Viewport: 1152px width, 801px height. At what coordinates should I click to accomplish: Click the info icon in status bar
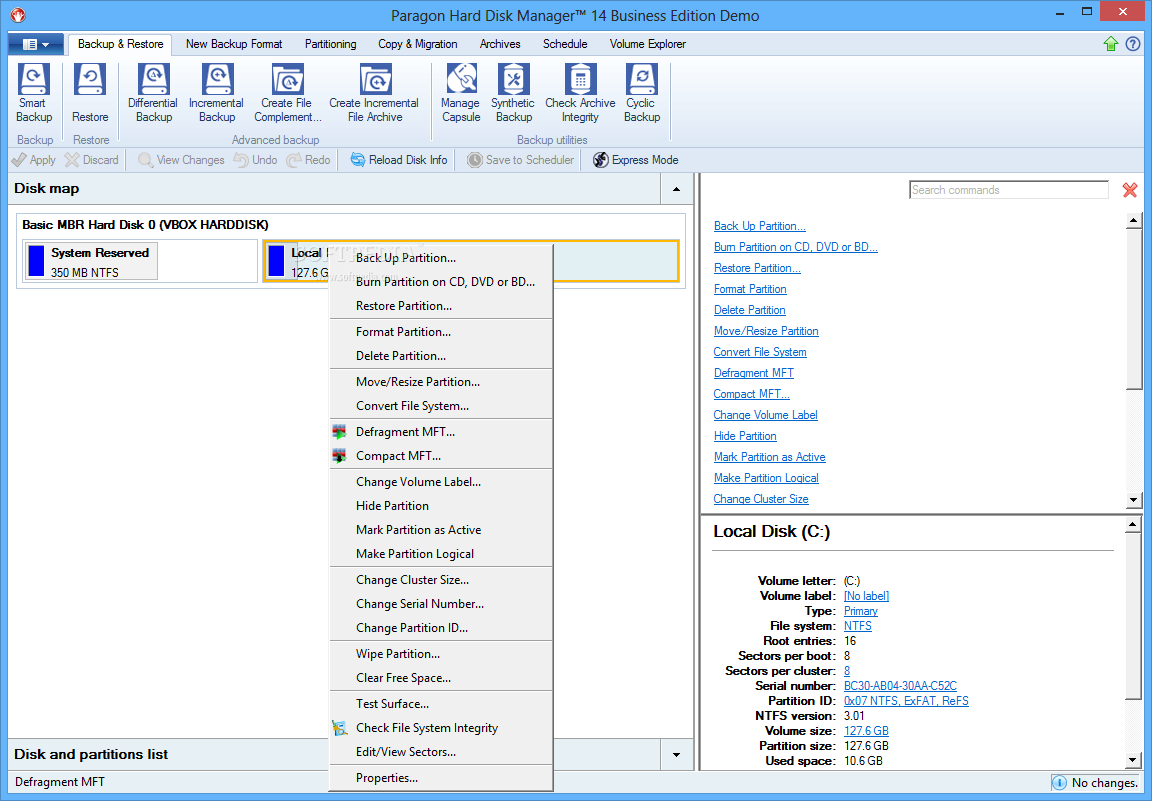(x=1059, y=783)
